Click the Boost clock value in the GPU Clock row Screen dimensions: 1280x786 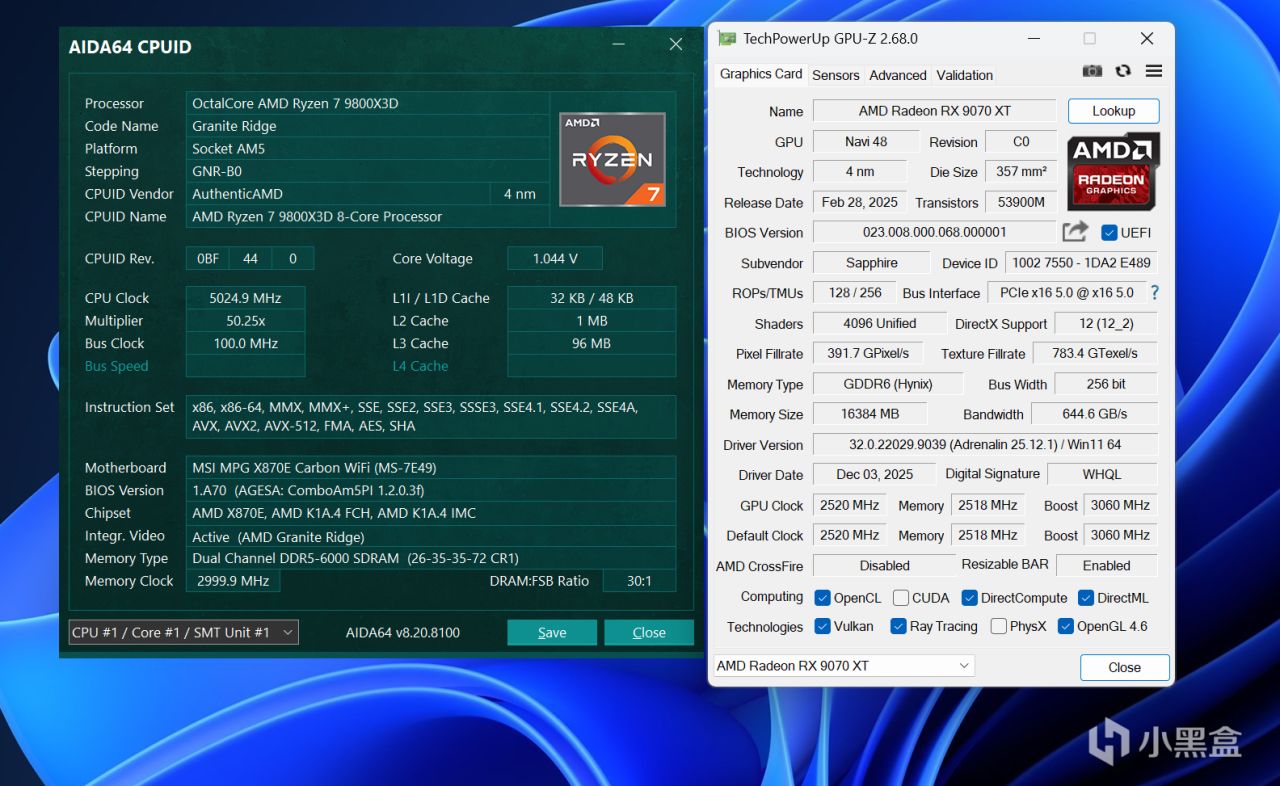[x=1120, y=505]
